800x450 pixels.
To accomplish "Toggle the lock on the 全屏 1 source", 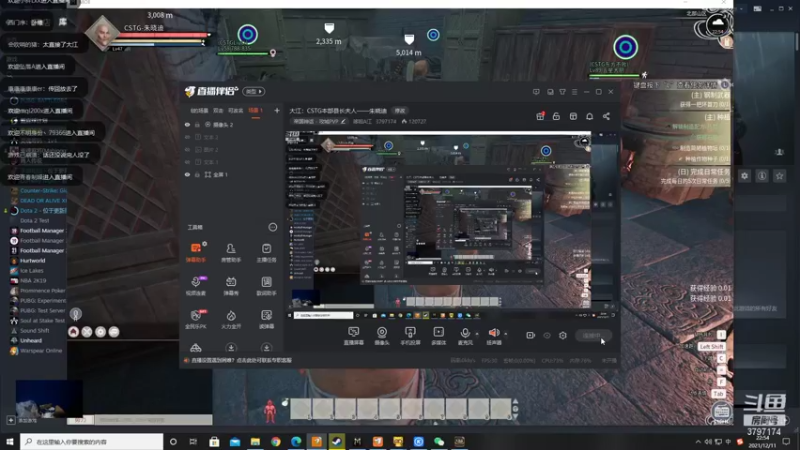I will (197, 174).
